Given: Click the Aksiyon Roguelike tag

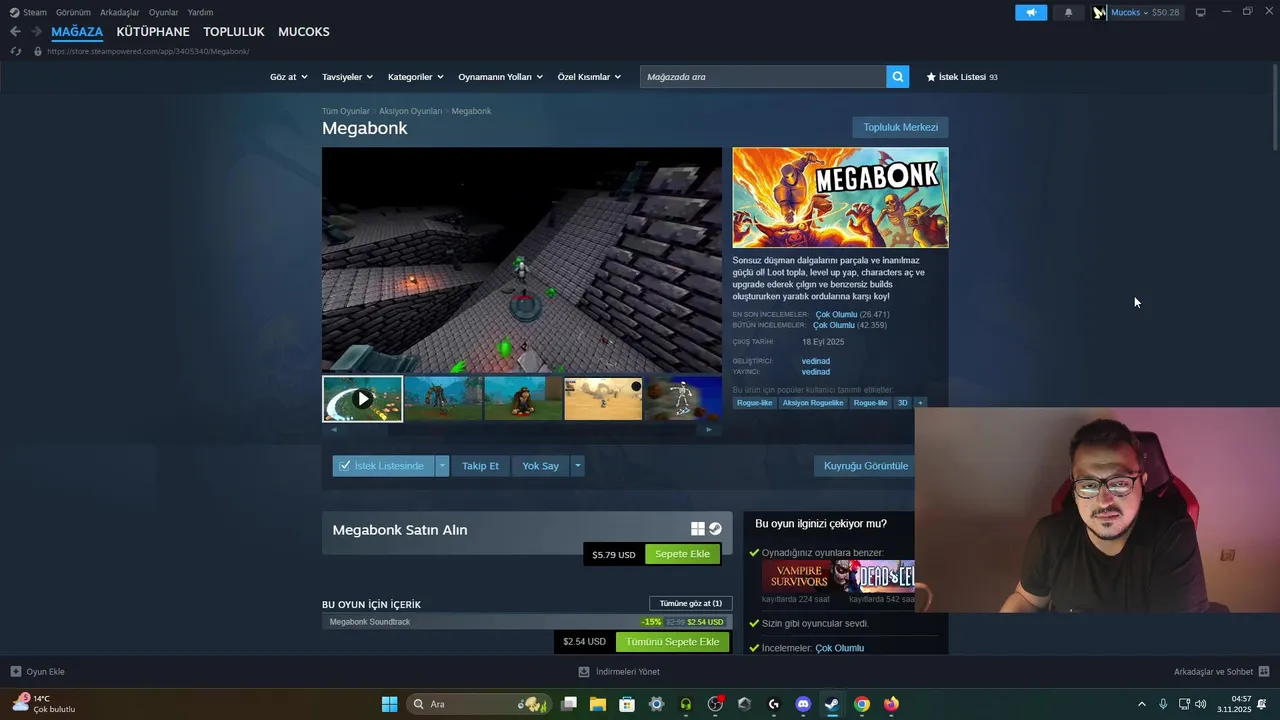Looking at the screenshot, I should click(x=812, y=403).
